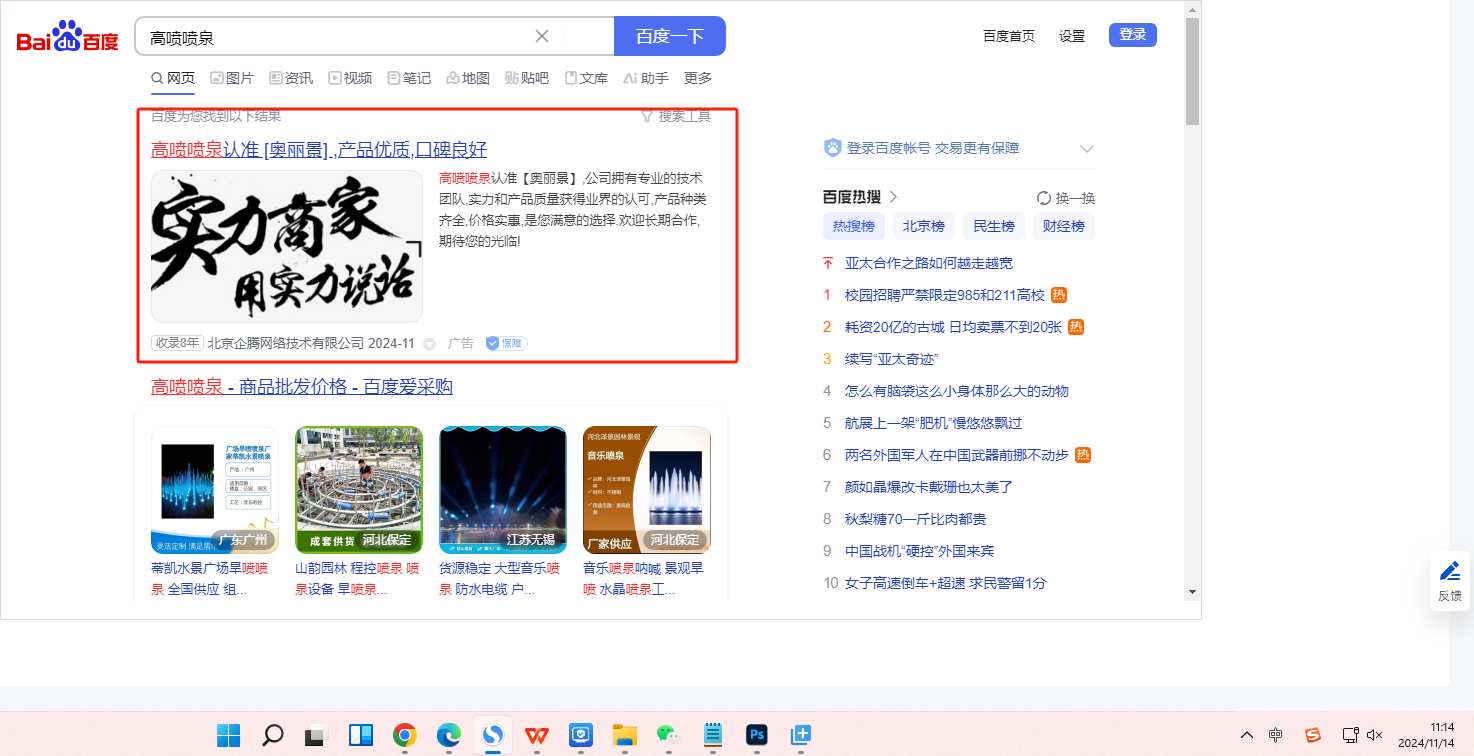Click the 百度一下 search button
This screenshot has height=756, width=1474.
coord(670,36)
